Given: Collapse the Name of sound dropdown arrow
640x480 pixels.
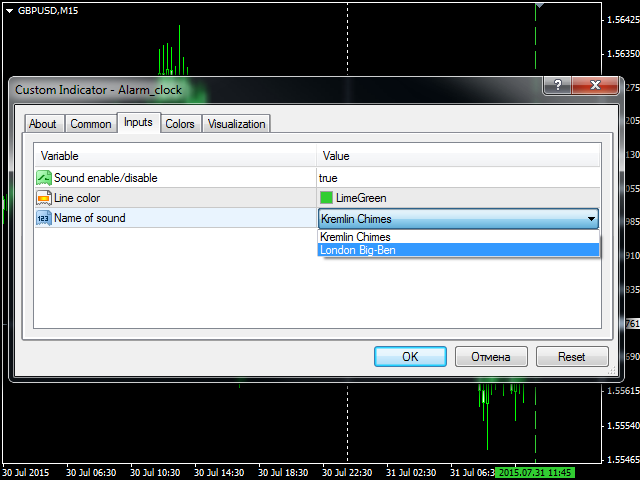Looking at the screenshot, I should point(591,219).
